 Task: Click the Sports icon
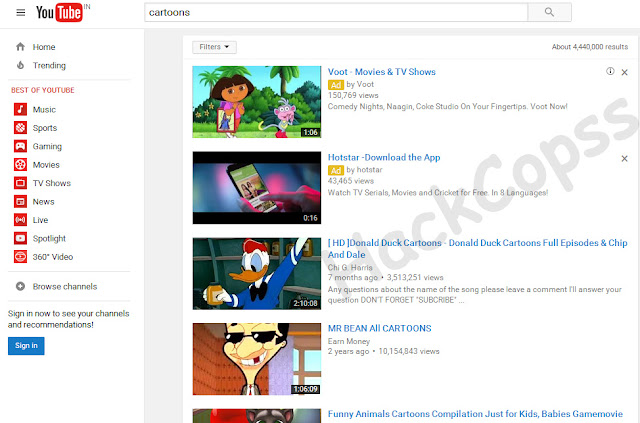click(x=20, y=128)
